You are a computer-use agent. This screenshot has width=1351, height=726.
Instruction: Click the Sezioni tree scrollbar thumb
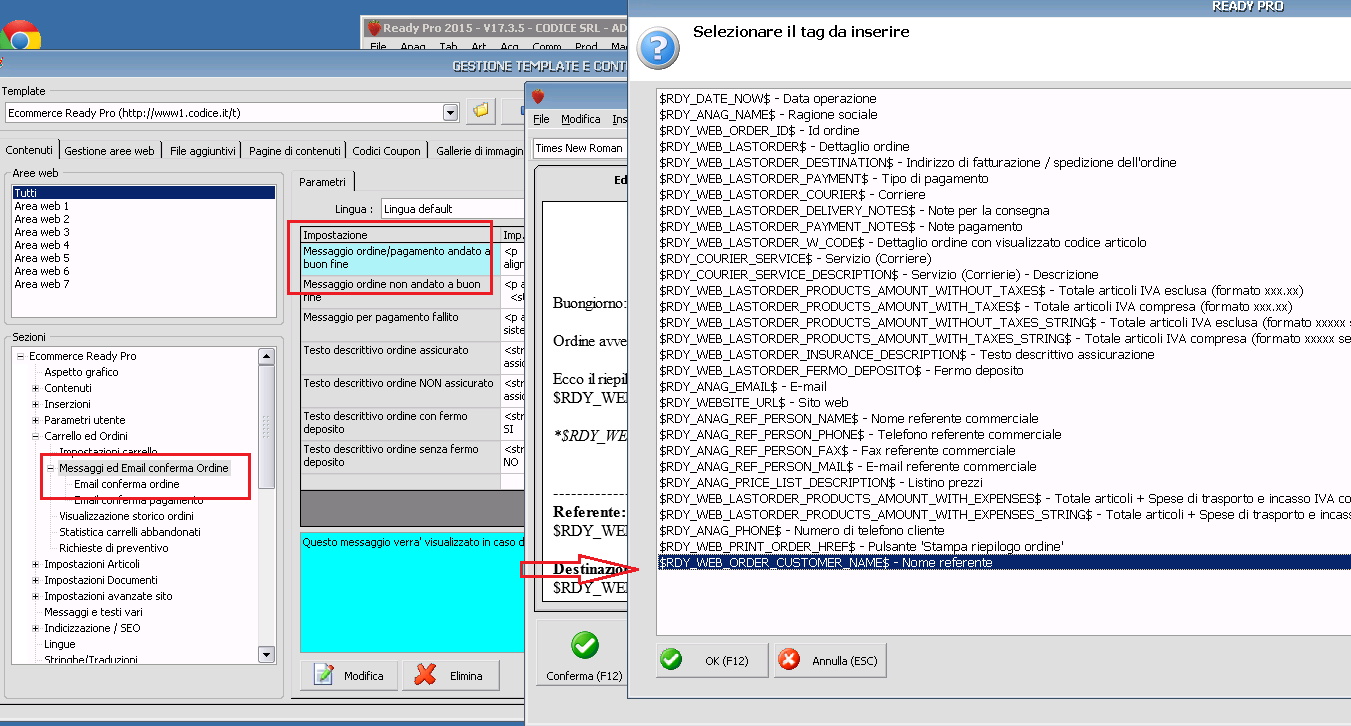(x=266, y=428)
